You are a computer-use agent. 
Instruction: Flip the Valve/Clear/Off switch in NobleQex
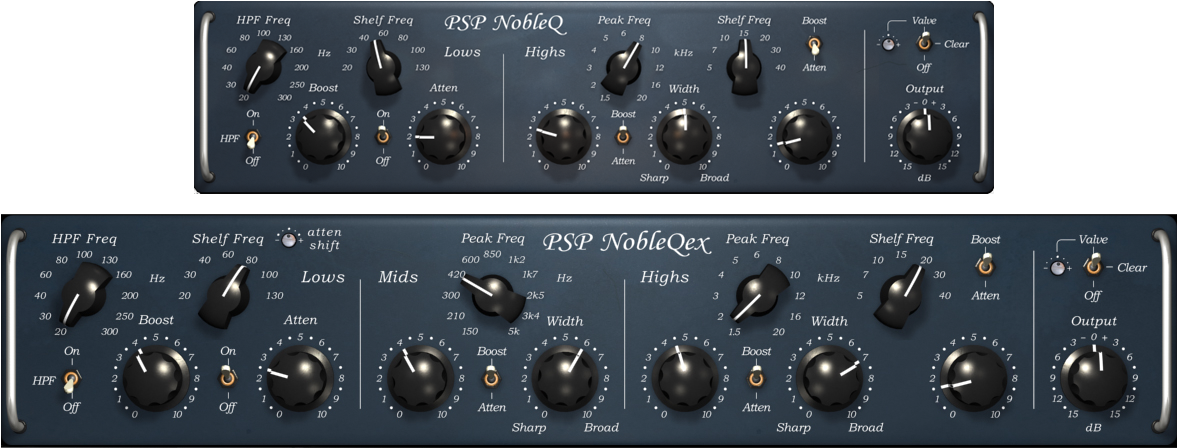click(x=1094, y=264)
